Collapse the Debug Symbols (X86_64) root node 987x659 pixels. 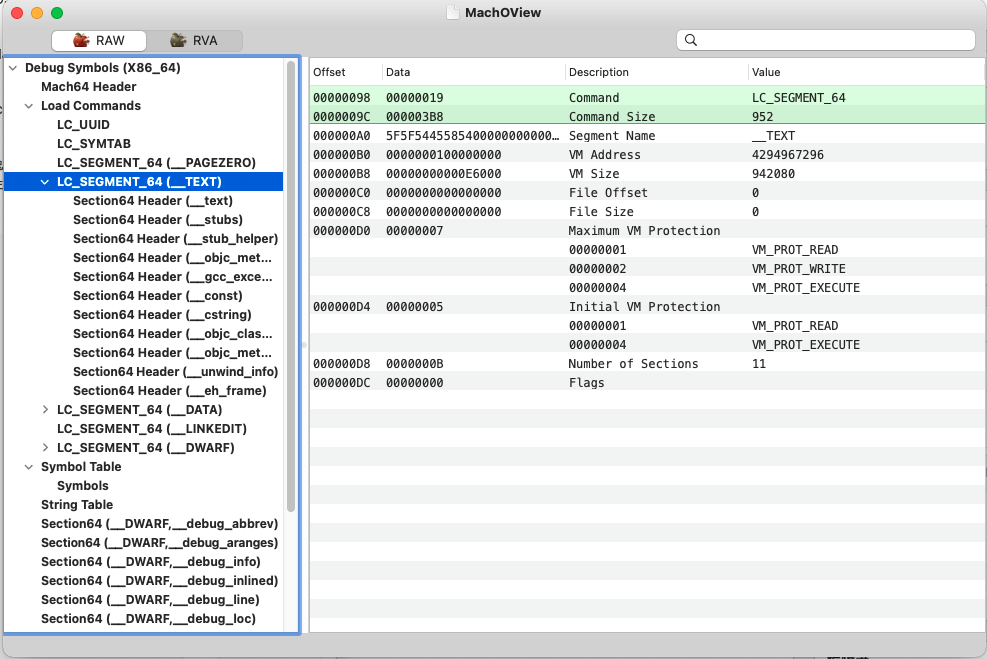[13, 68]
